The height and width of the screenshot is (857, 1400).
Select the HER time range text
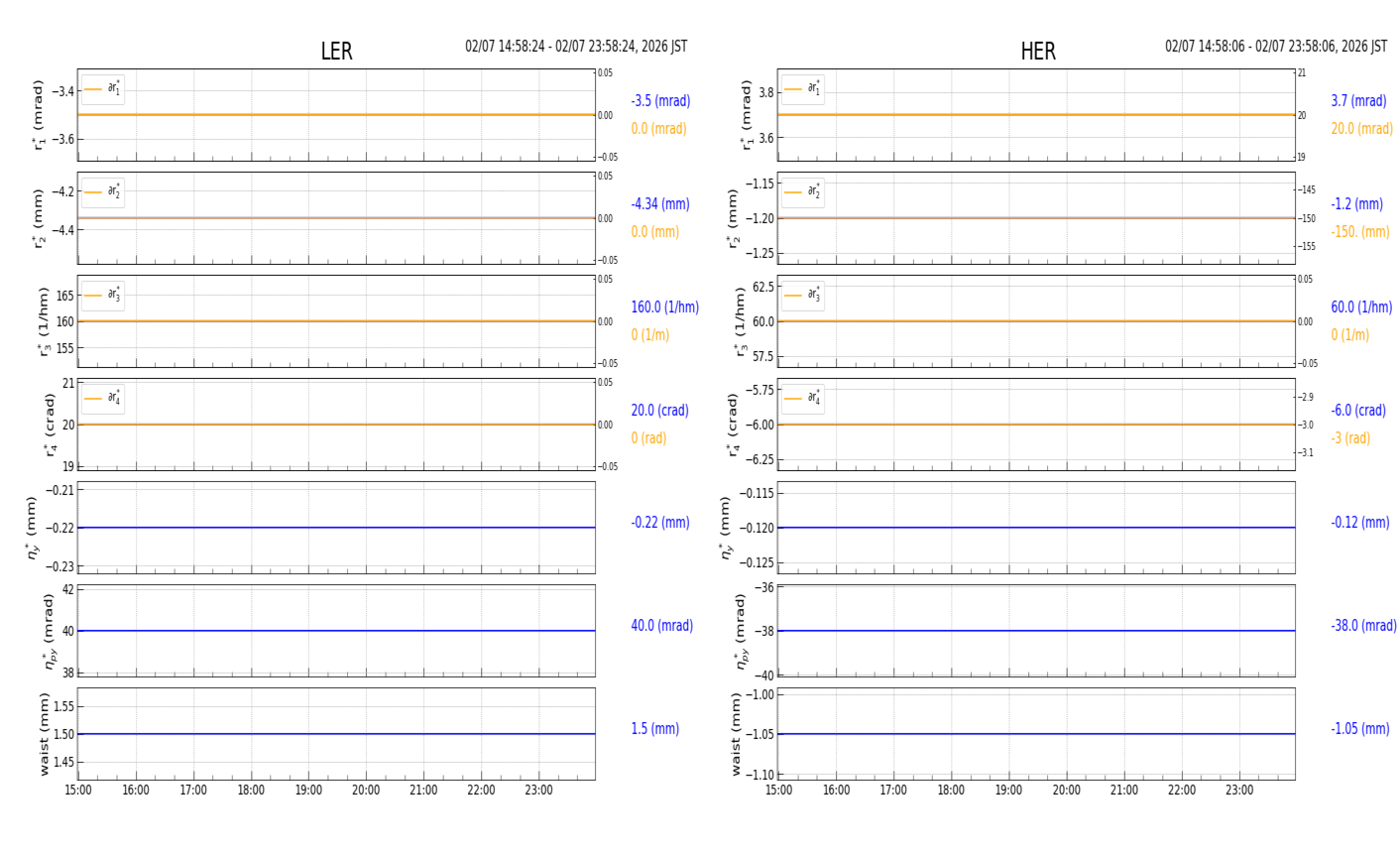pos(1276,47)
